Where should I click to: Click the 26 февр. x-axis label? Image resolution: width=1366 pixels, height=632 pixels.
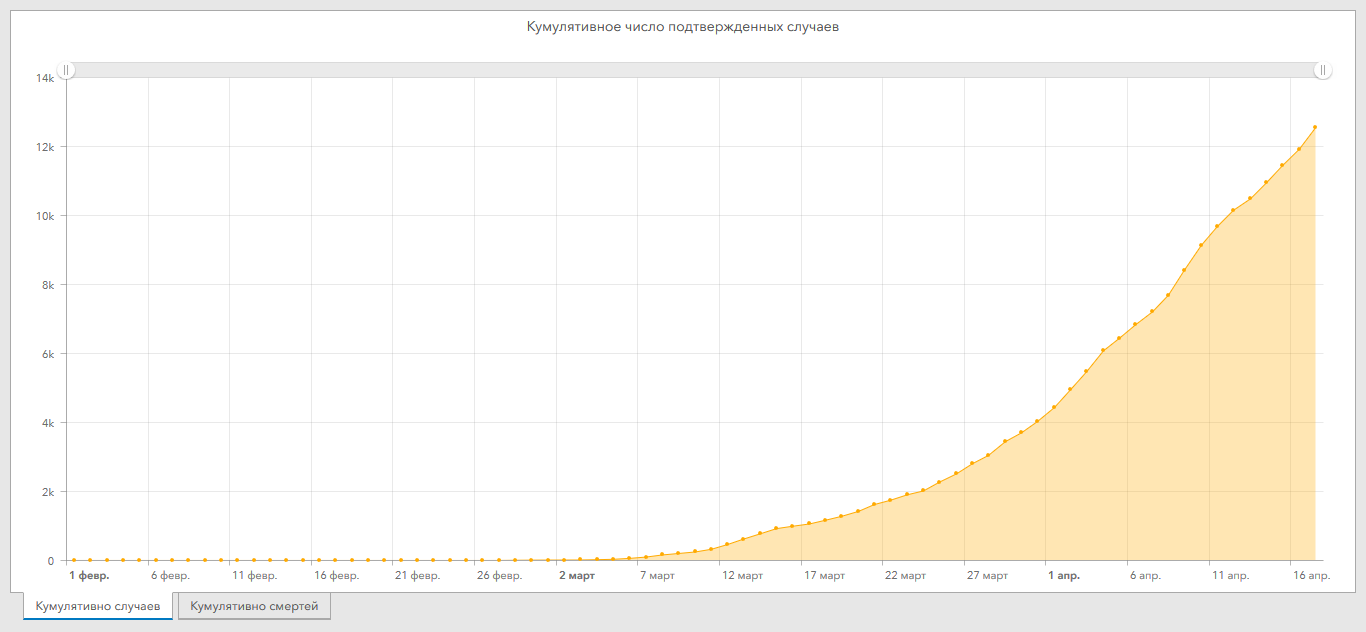click(x=499, y=576)
